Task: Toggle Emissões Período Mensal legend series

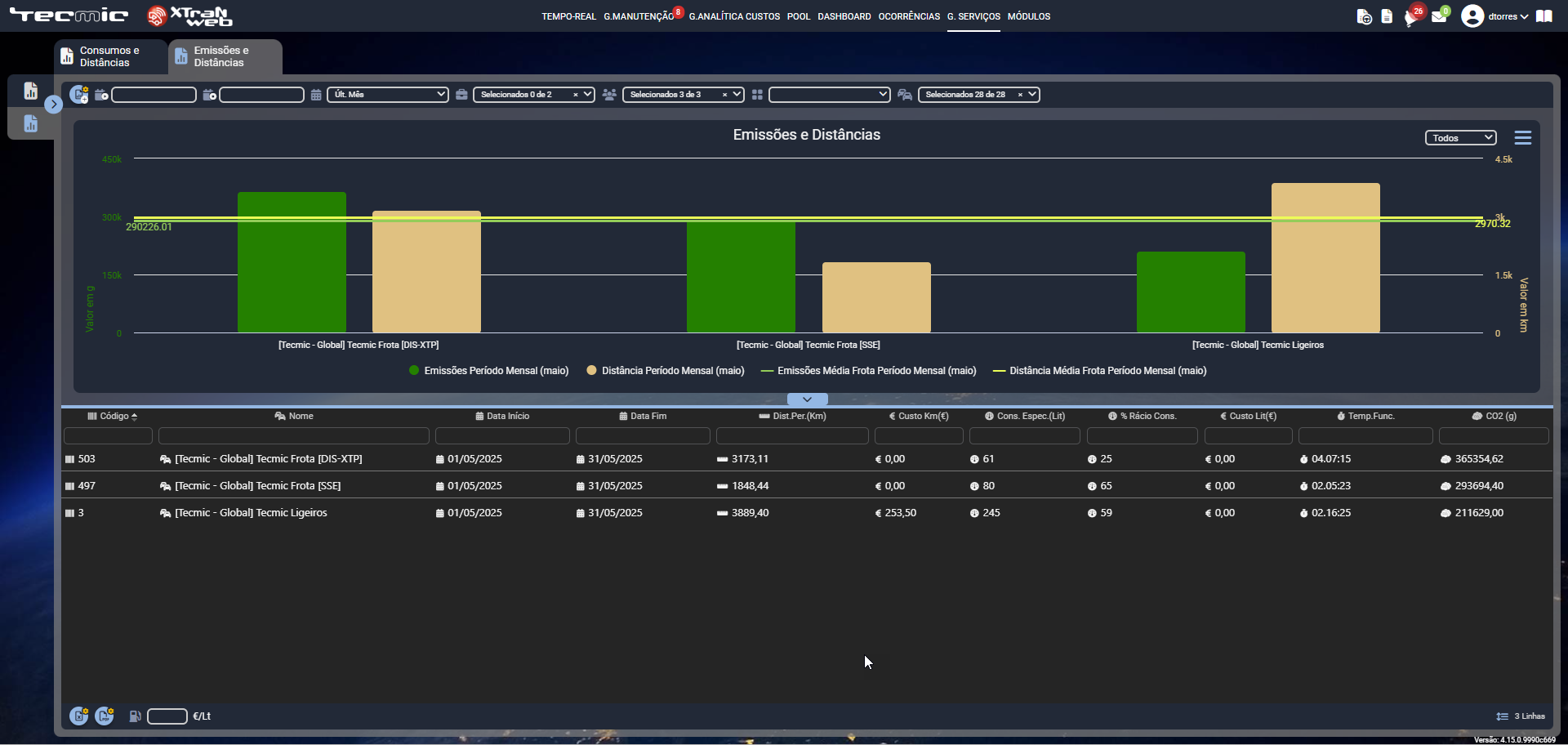Action: click(488, 371)
